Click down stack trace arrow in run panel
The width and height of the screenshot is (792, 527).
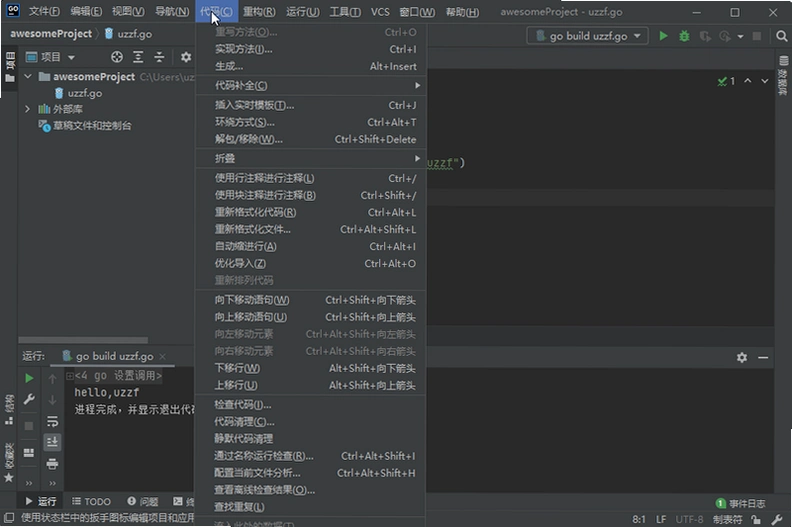(x=52, y=400)
